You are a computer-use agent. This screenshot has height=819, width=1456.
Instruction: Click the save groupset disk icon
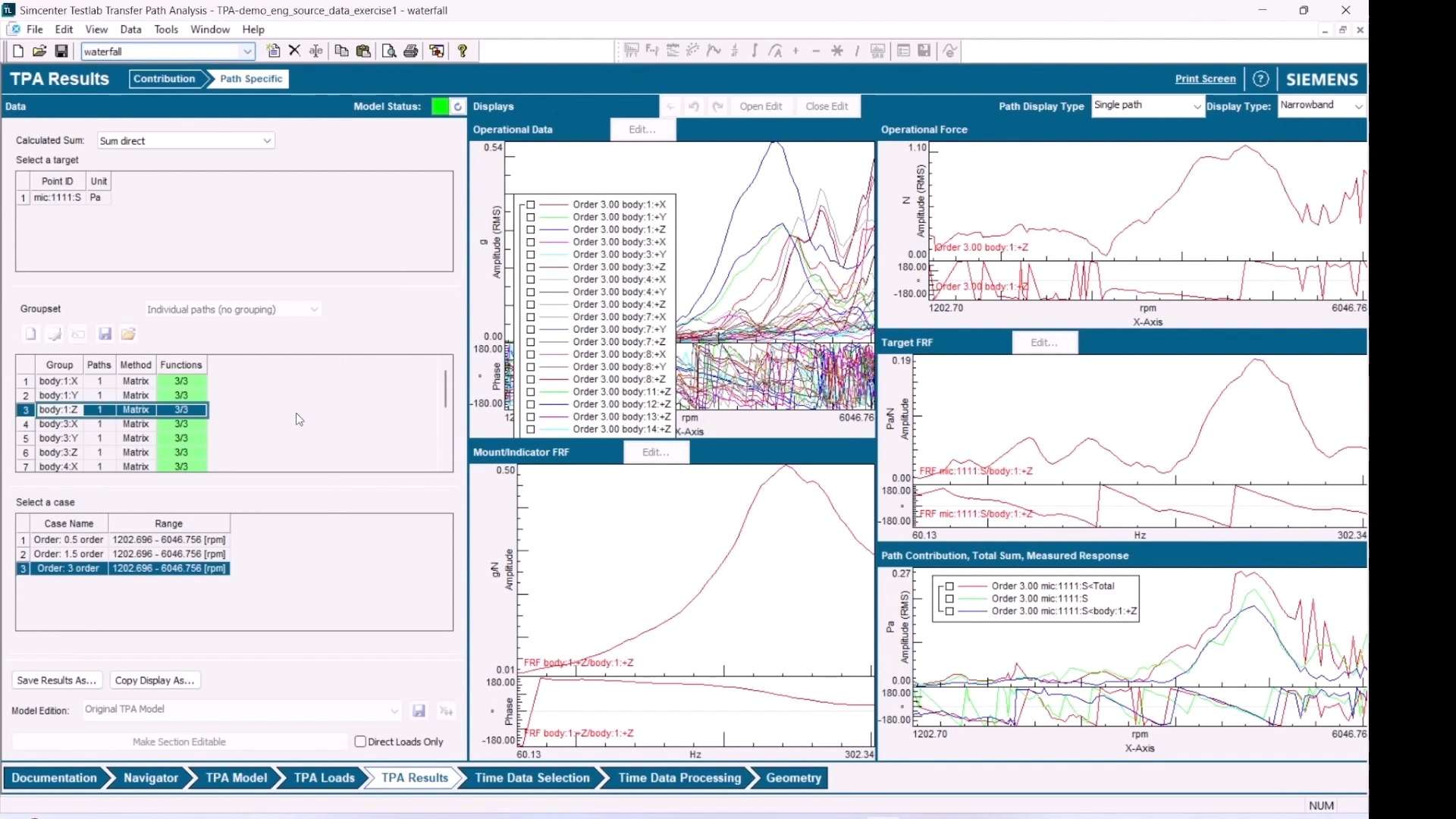[105, 334]
